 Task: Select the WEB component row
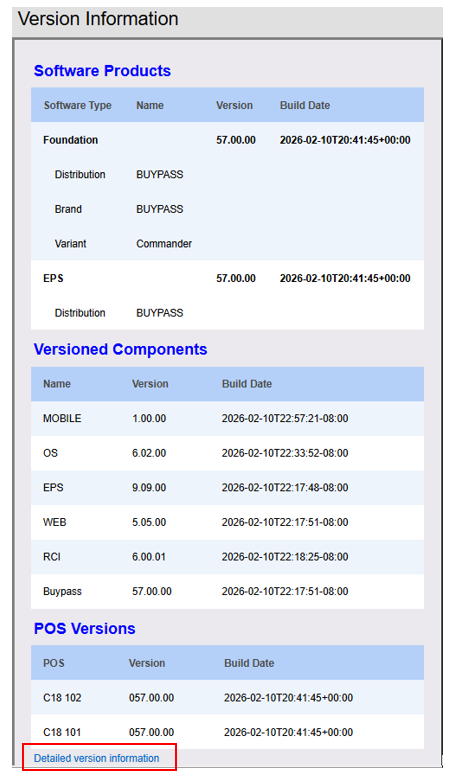click(227, 522)
